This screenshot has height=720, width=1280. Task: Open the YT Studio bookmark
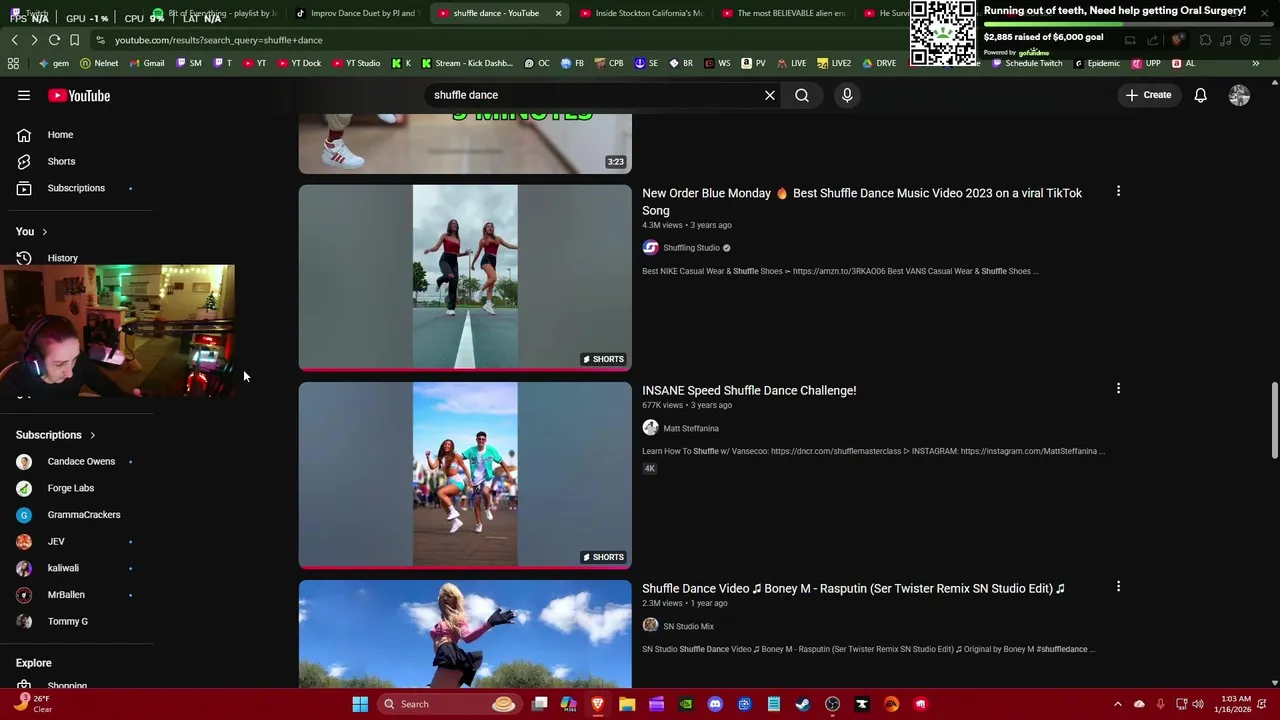pyautogui.click(x=357, y=63)
